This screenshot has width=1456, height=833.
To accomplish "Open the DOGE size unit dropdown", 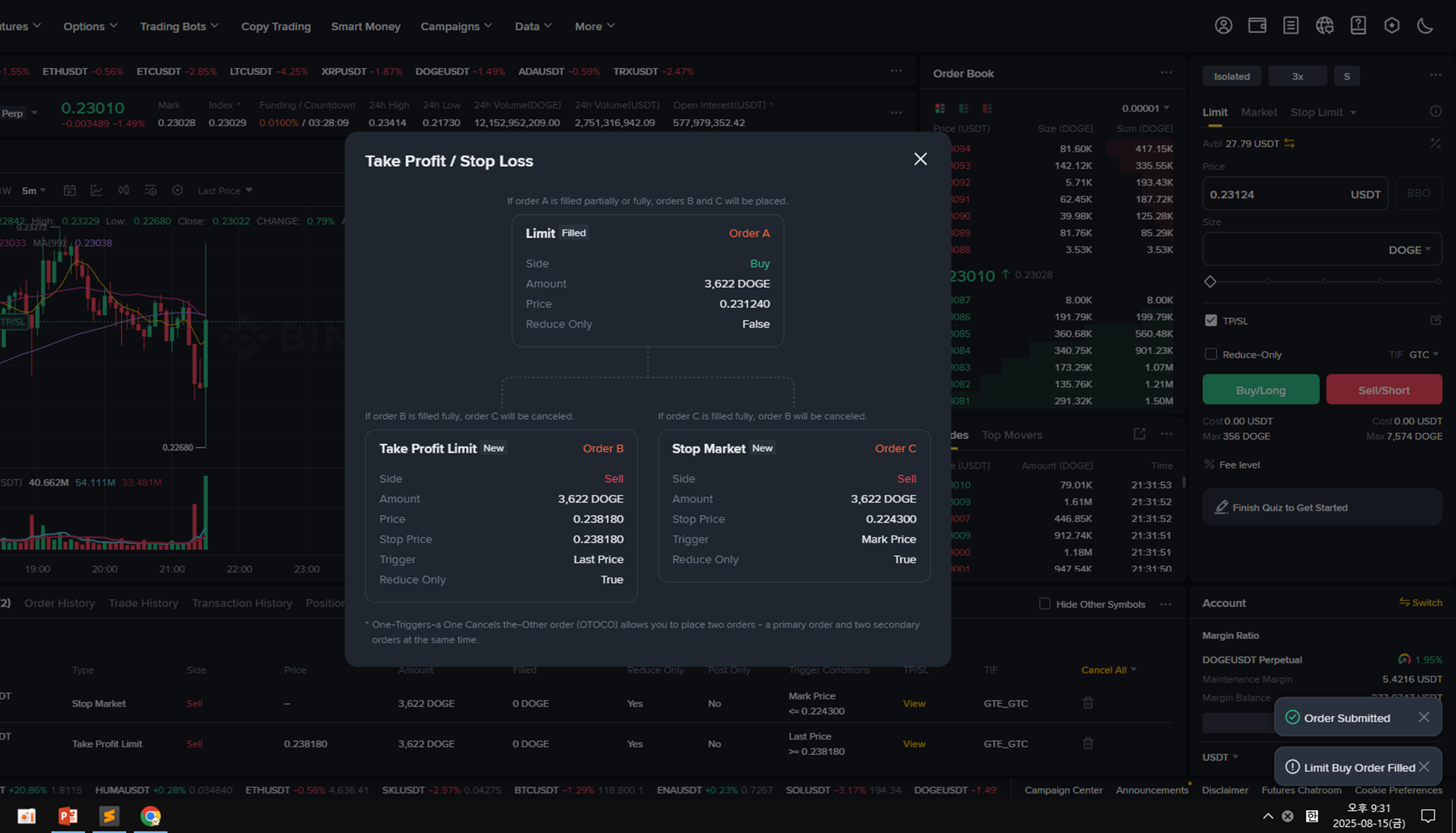I will [x=1409, y=250].
